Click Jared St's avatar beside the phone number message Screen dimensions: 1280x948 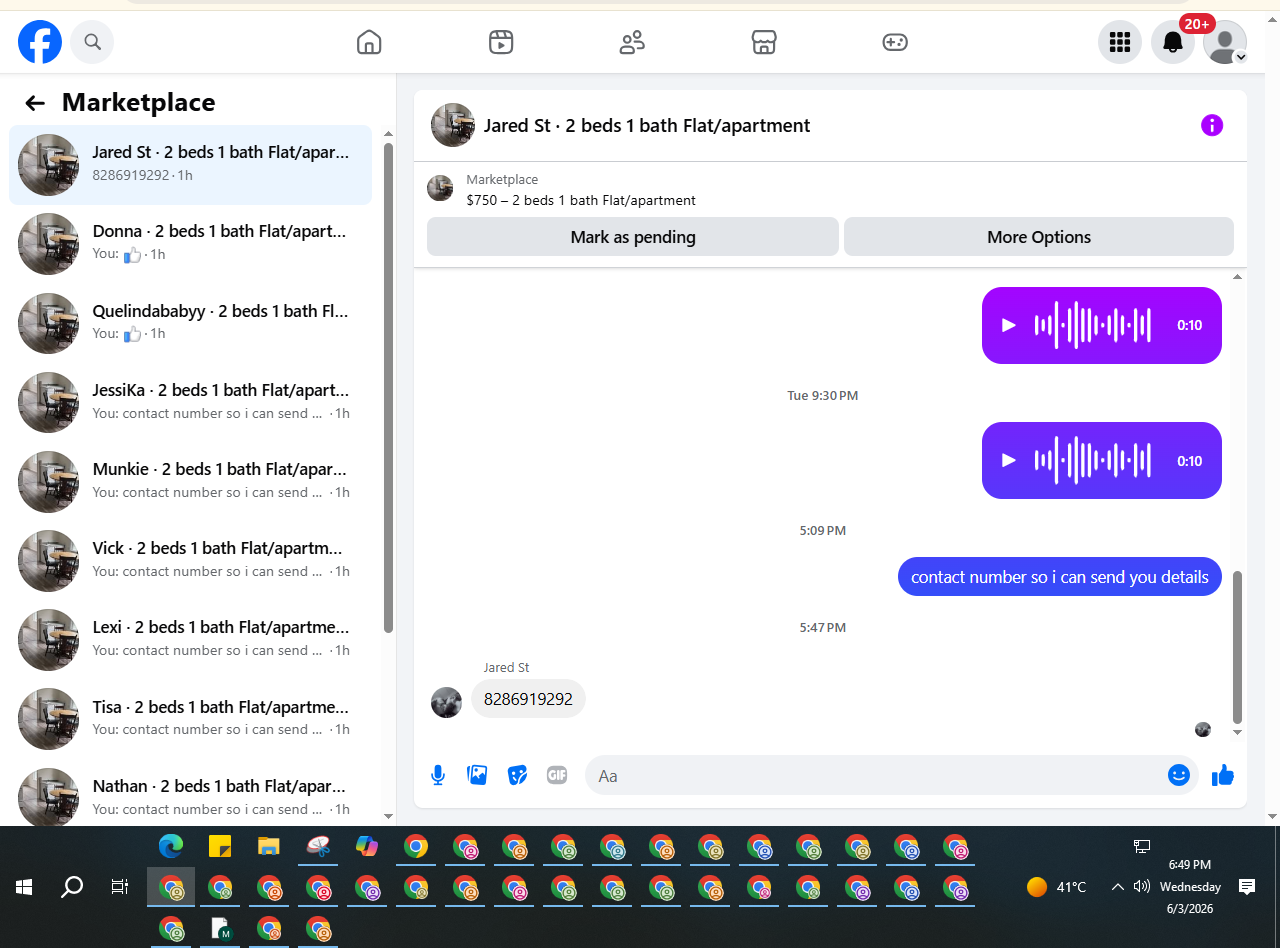[x=446, y=702]
